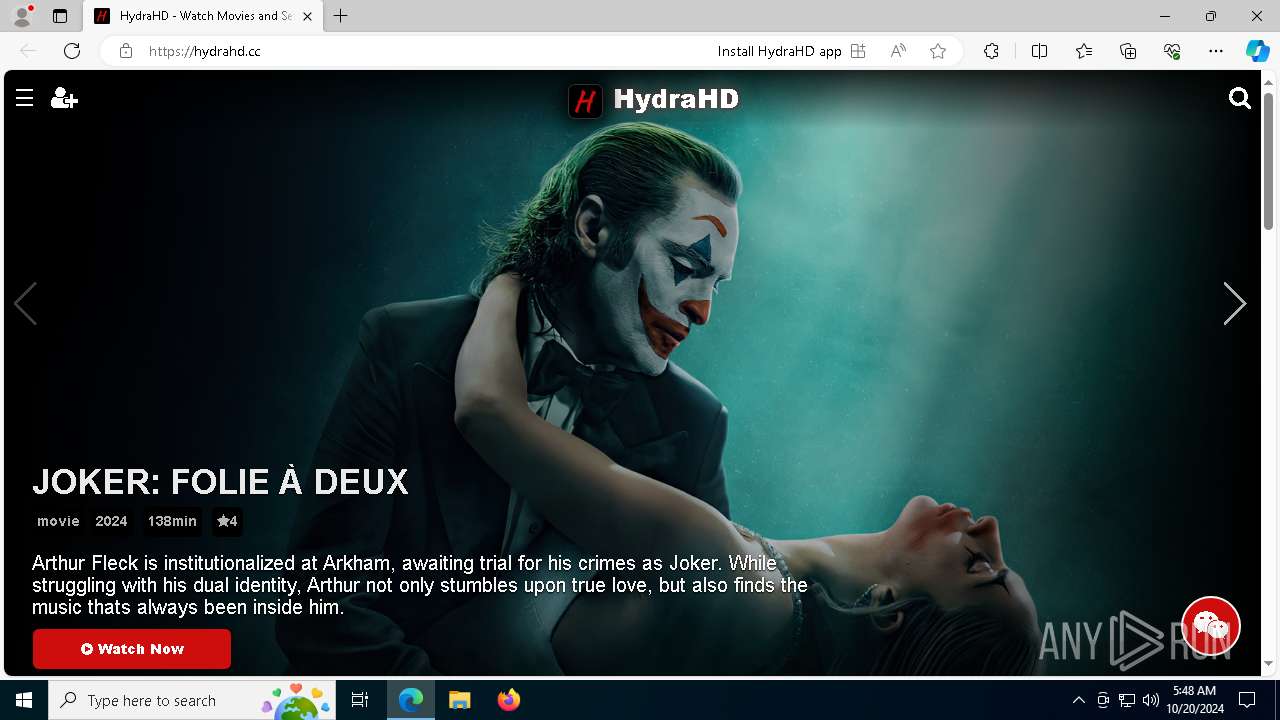1280x720 pixels.
Task: View site information lock icon
Action: point(126,51)
